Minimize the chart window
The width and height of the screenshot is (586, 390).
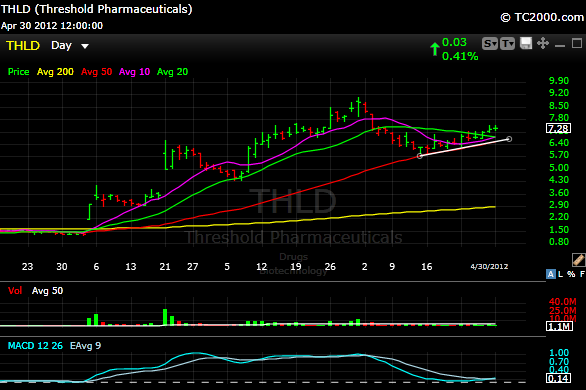(x=560, y=46)
